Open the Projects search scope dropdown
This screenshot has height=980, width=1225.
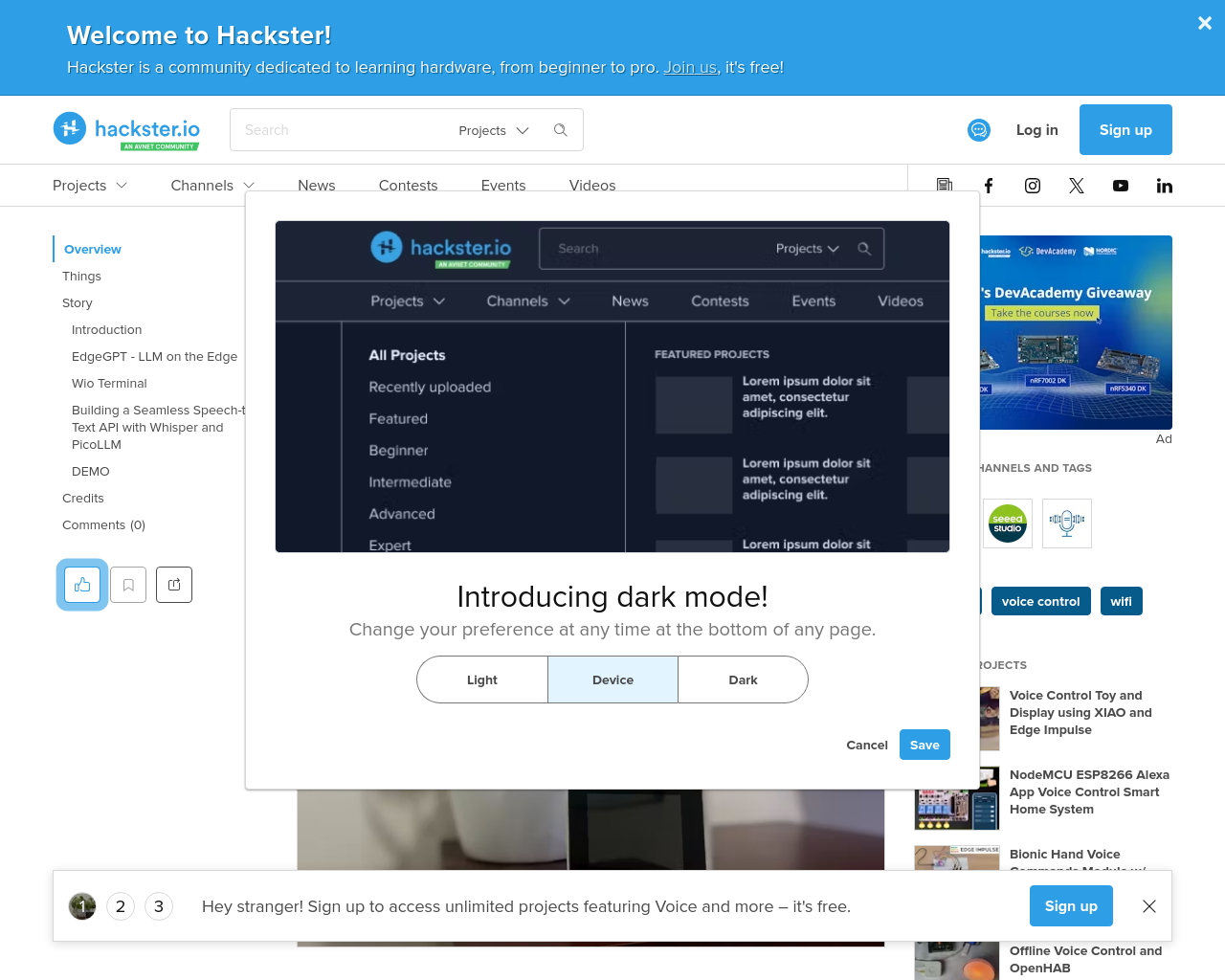494,130
